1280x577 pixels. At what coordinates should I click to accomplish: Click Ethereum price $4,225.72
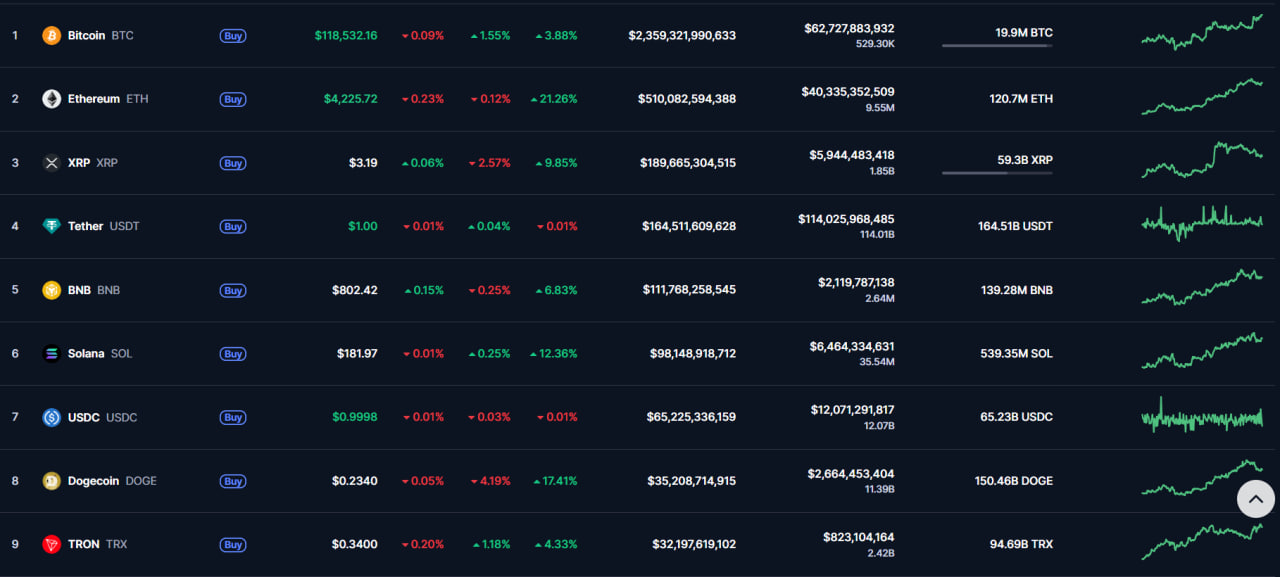351,99
